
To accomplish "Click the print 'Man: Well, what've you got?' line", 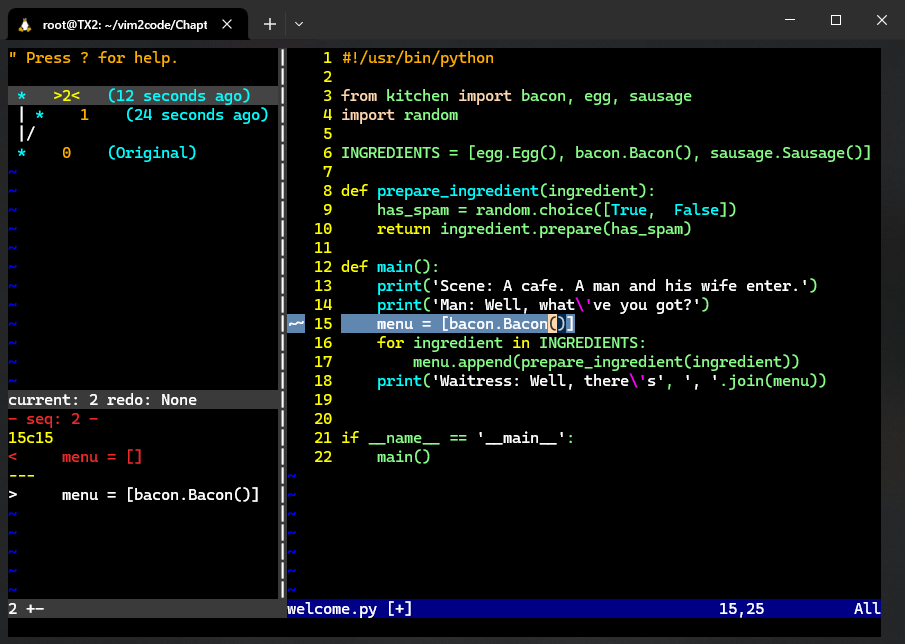I will click(543, 305).
